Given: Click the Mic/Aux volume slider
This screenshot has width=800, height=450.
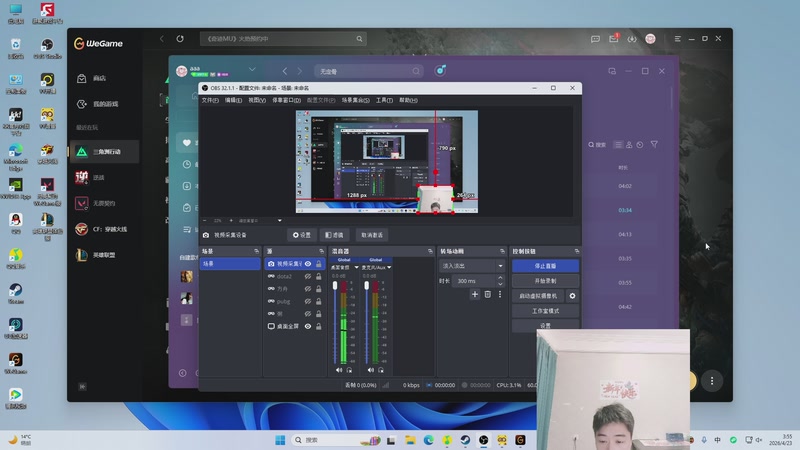Looking at the screenshot, I should coord(367,322).
